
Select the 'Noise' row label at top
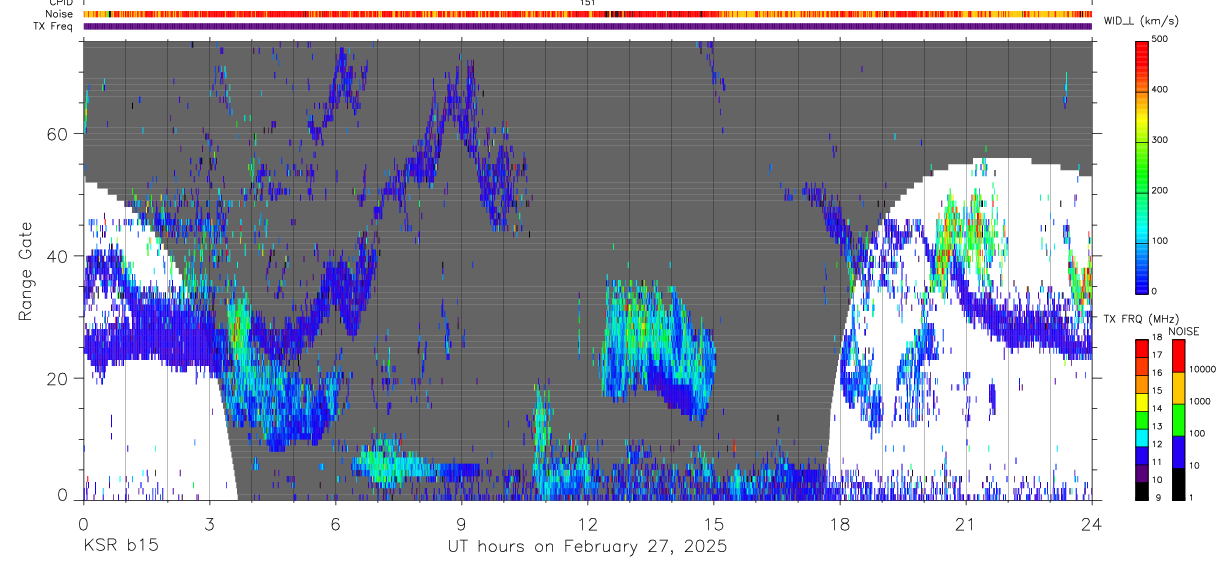pyautogui.click(x=58, y=14)
